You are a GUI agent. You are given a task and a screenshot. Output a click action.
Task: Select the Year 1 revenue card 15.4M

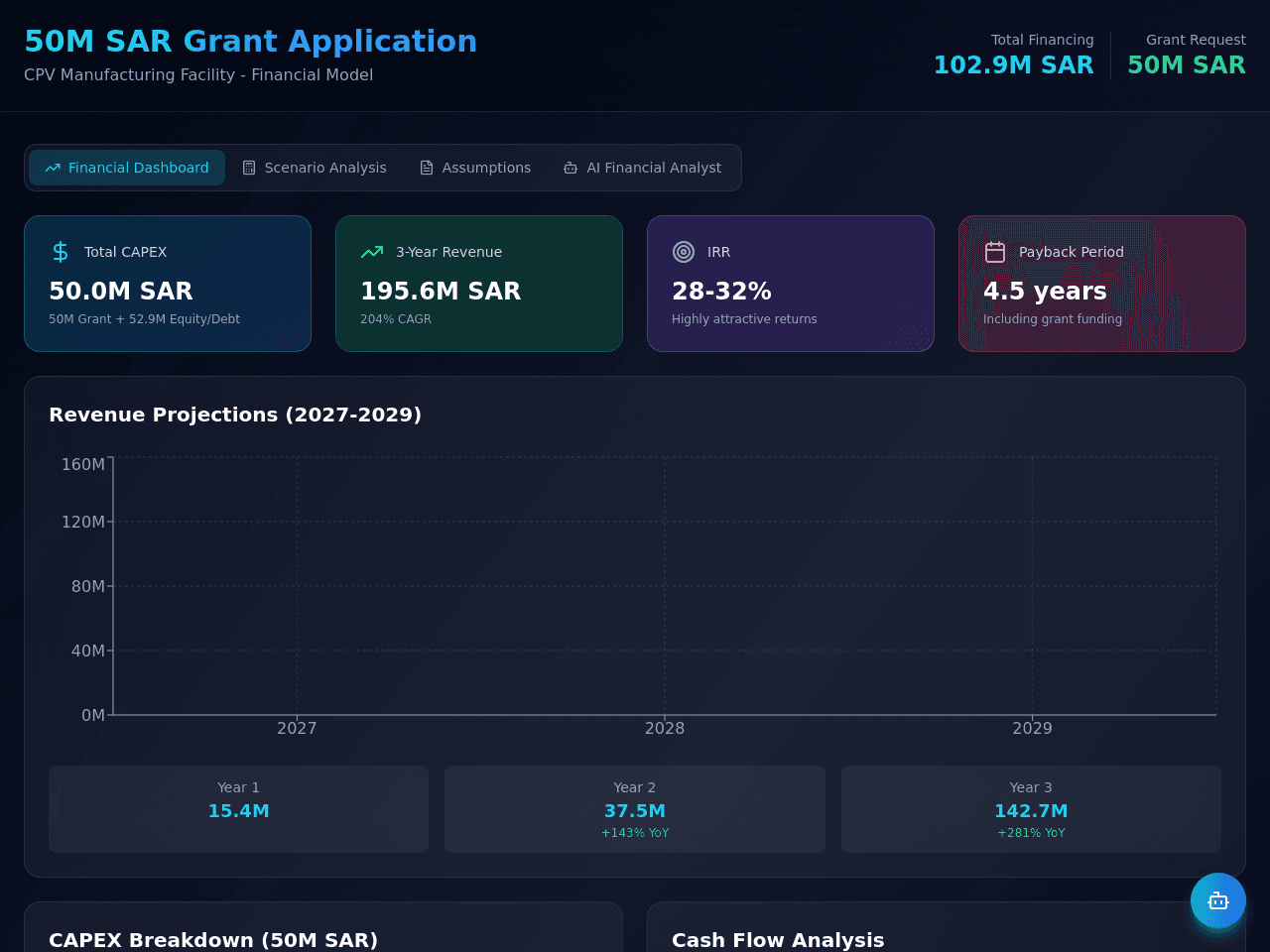tap(238, 809)
